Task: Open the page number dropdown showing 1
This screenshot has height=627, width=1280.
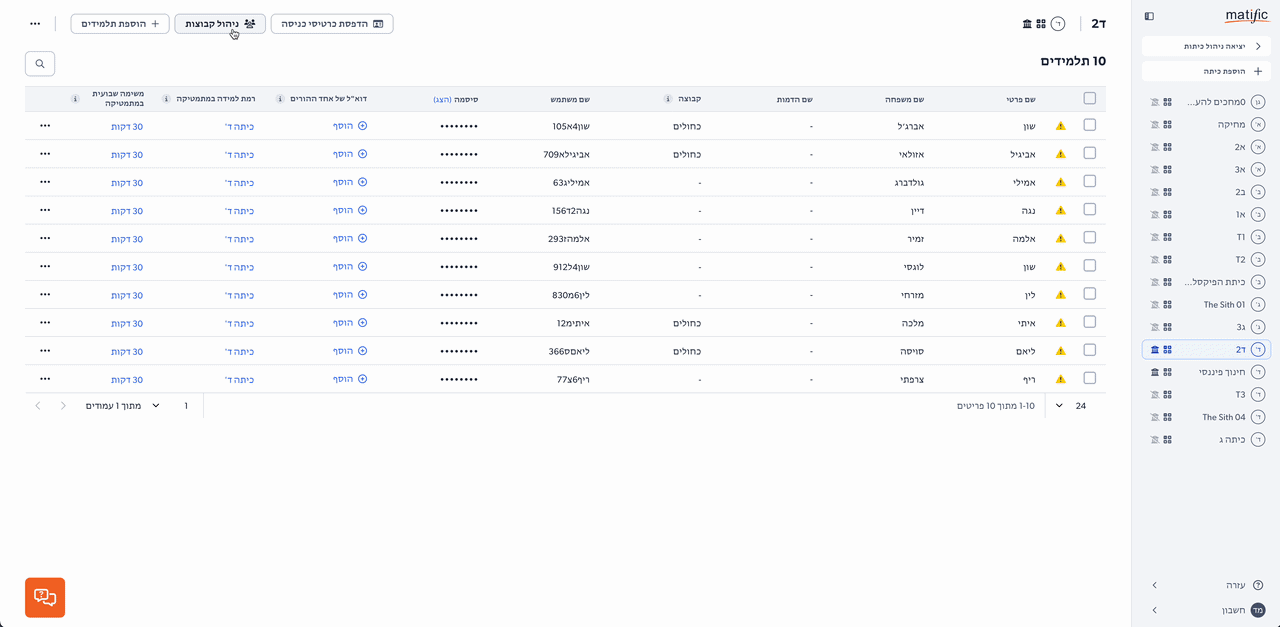Action: point(171,406)
